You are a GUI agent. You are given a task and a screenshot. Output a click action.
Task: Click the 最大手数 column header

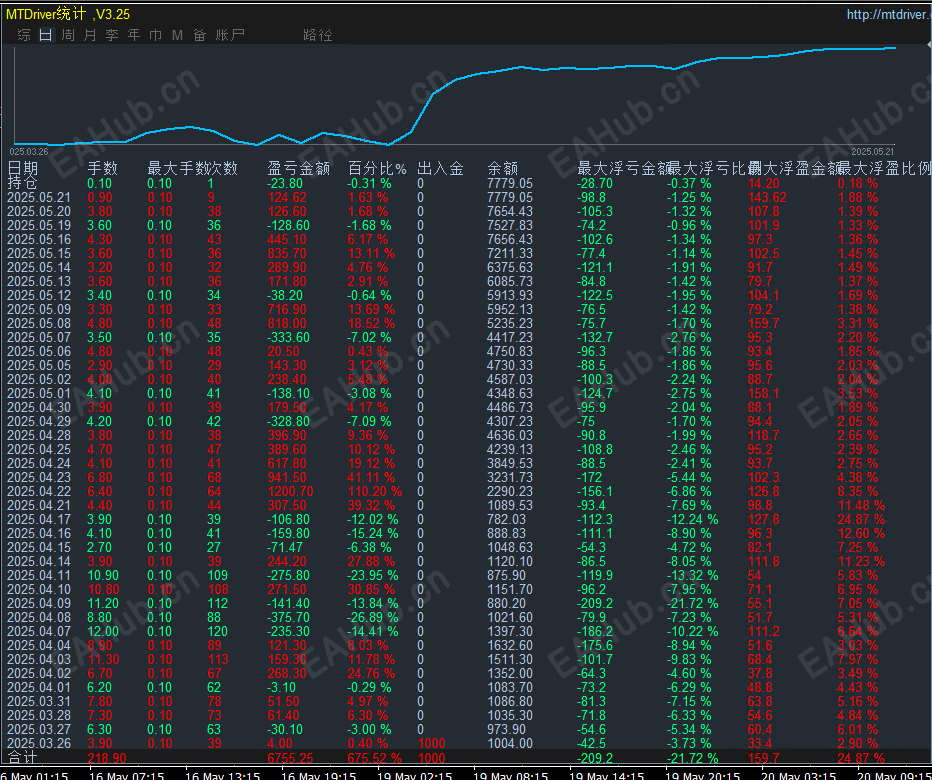point(178,168)
